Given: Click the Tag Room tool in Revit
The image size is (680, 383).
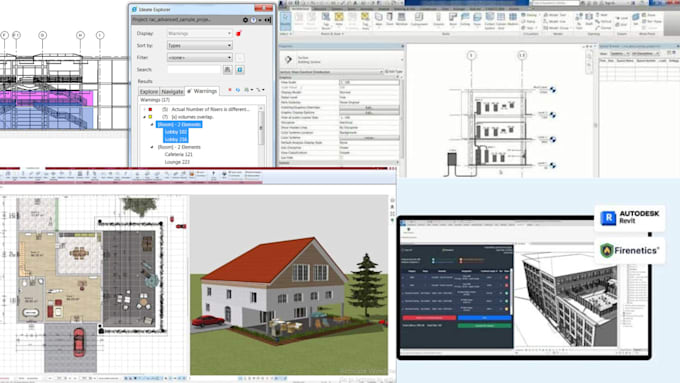Looking at the screenshot, I should [326, 20].
